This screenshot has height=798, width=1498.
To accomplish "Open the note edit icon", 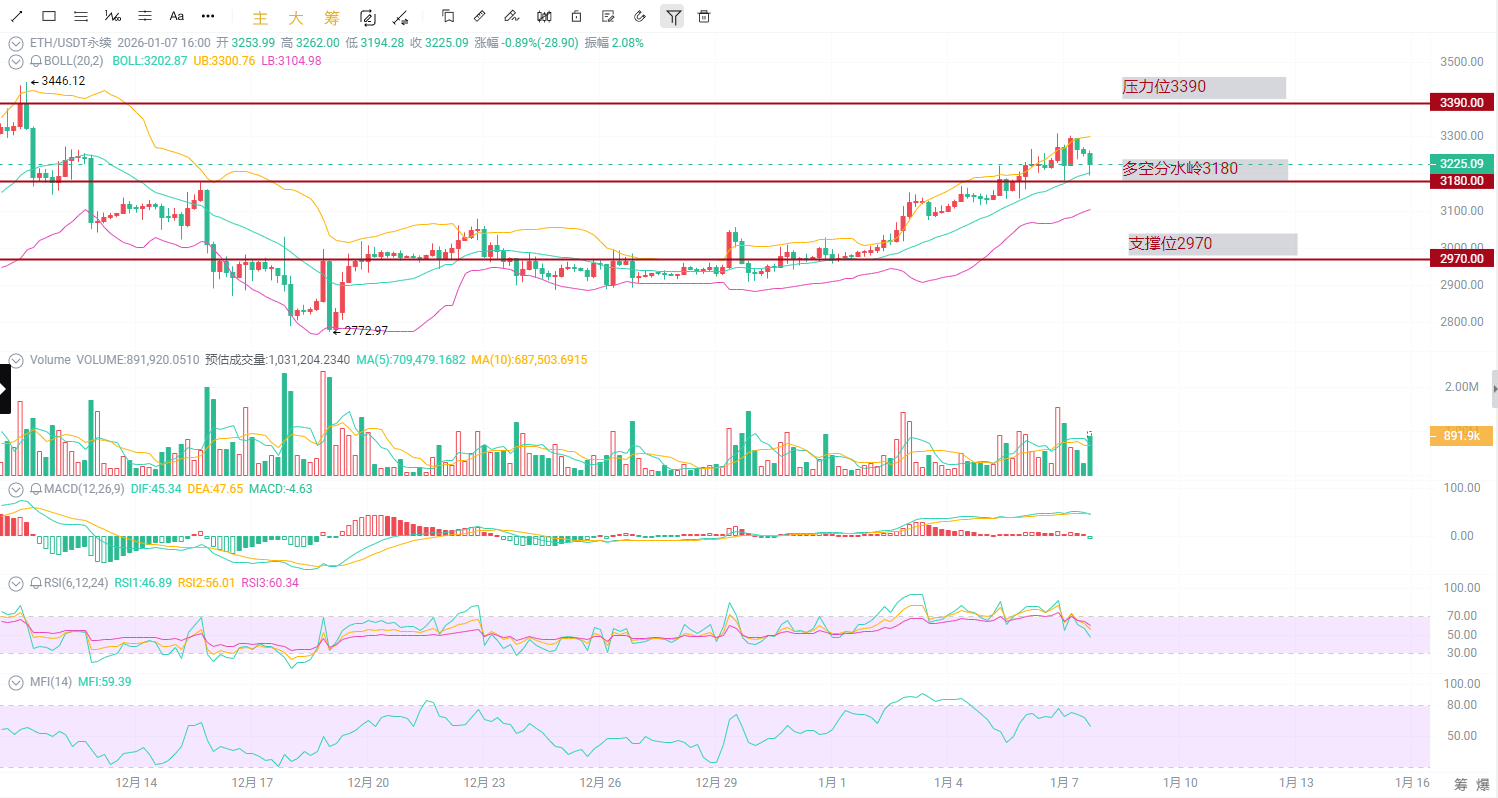I will tap(608, 16).
